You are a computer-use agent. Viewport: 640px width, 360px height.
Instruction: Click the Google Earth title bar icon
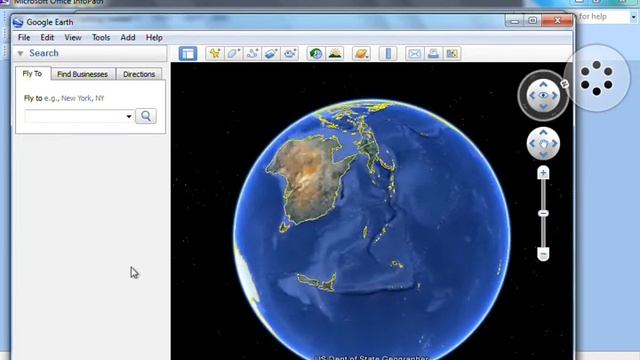(18, 22)
